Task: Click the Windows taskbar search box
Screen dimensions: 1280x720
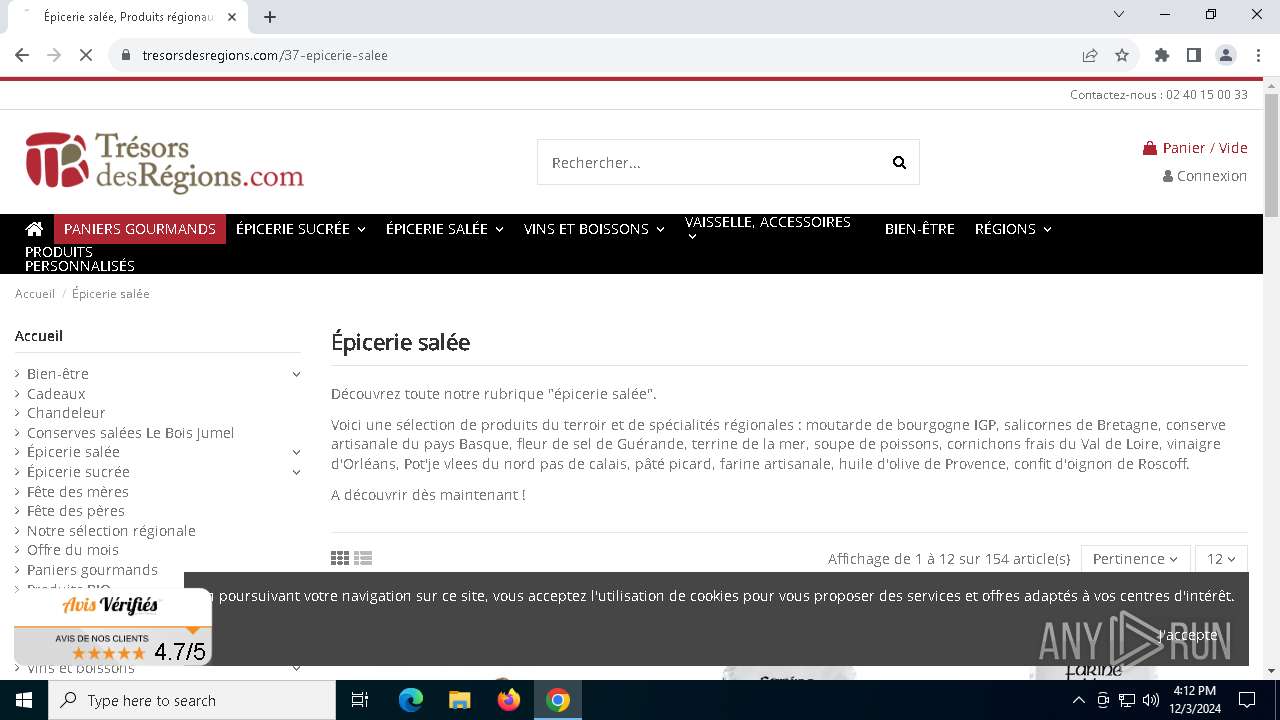Action: click(192, 700)
